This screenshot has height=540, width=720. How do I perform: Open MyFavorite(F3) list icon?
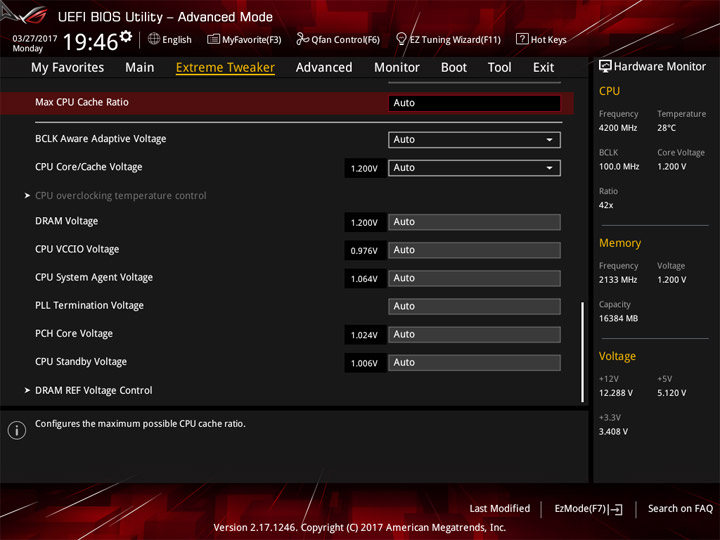213,39
